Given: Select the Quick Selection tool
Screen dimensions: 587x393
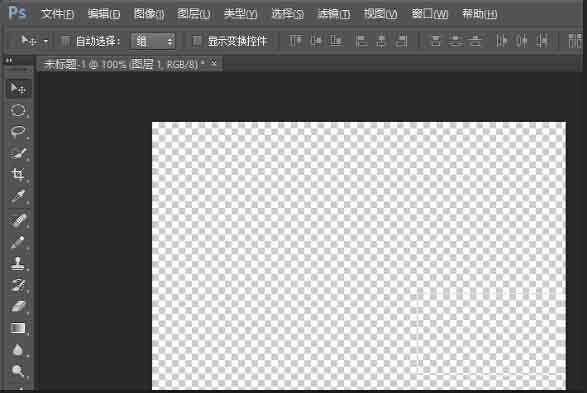Looking at the screenshot, I should [18, 153].
